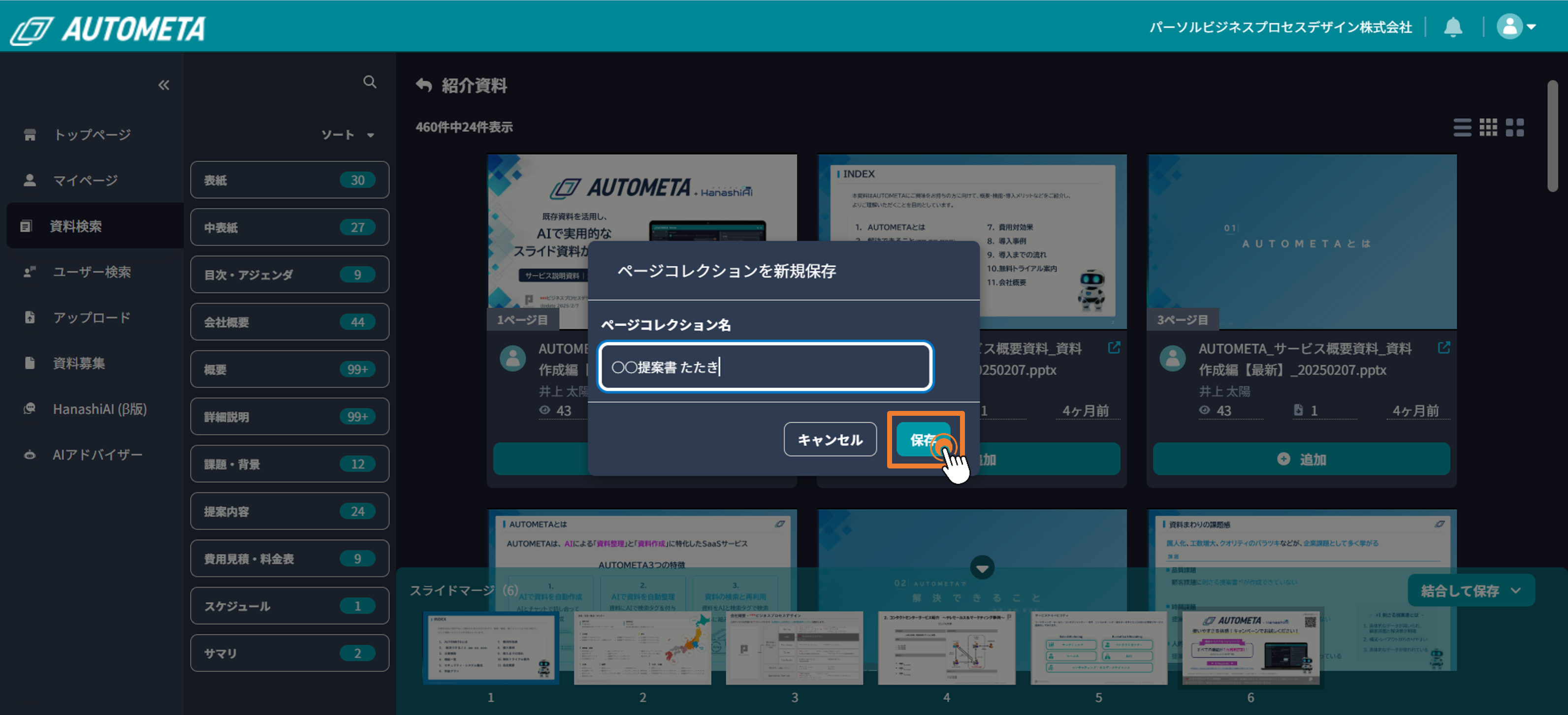The image size is (1568, 715).
Task: Select merge slide thumbnail 5
Action: tap(1099, 648)
